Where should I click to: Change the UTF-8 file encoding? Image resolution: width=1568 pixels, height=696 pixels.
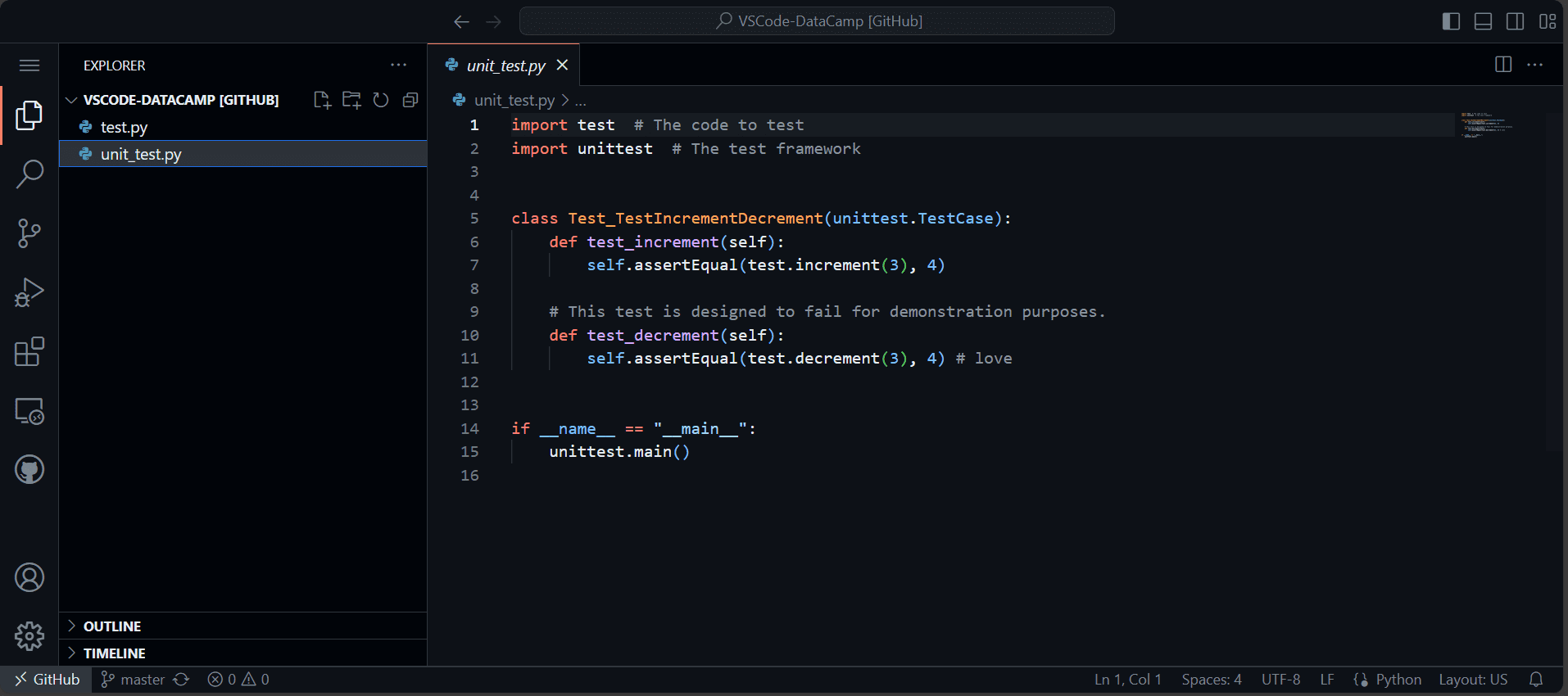click(x=1280, y=680)
